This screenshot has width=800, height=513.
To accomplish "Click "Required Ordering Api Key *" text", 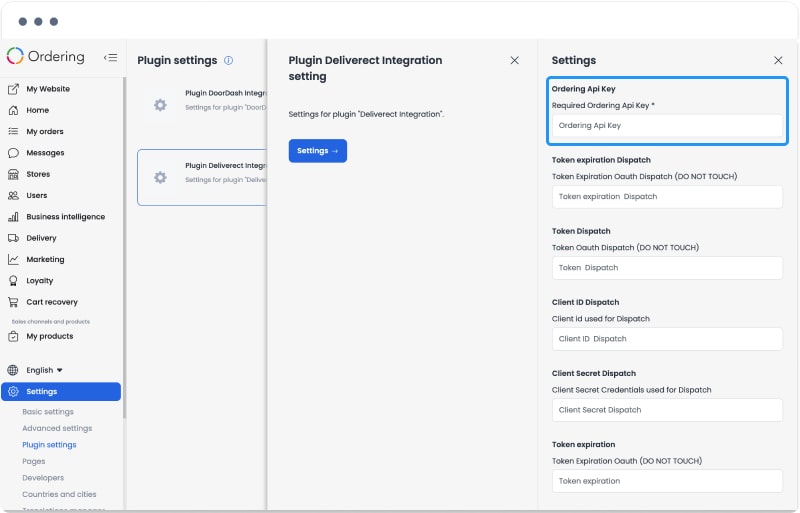I will pyautogui.click(x=603, y=106).
